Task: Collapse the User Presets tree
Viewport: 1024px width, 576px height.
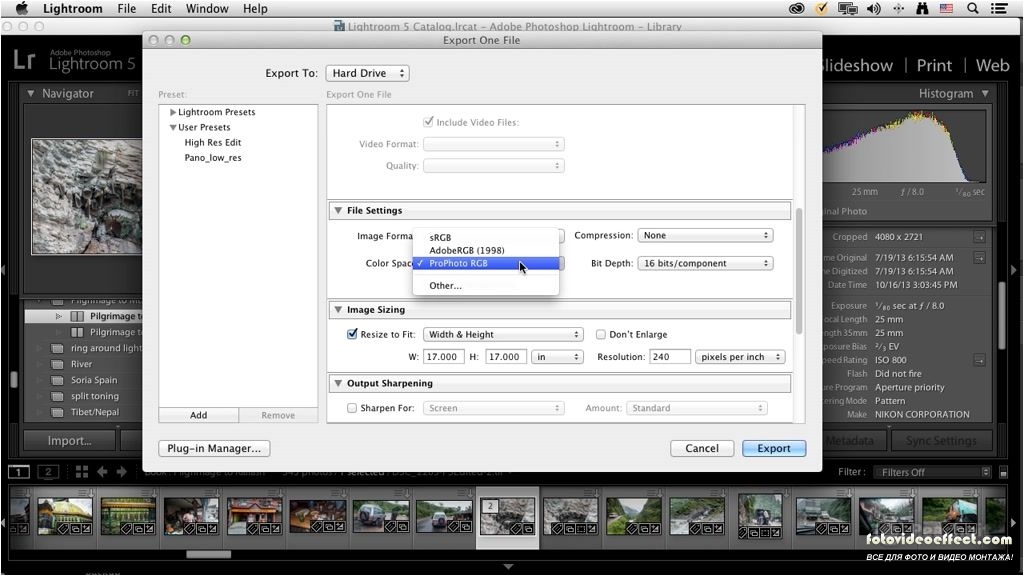Action: (x=173, y=127)
